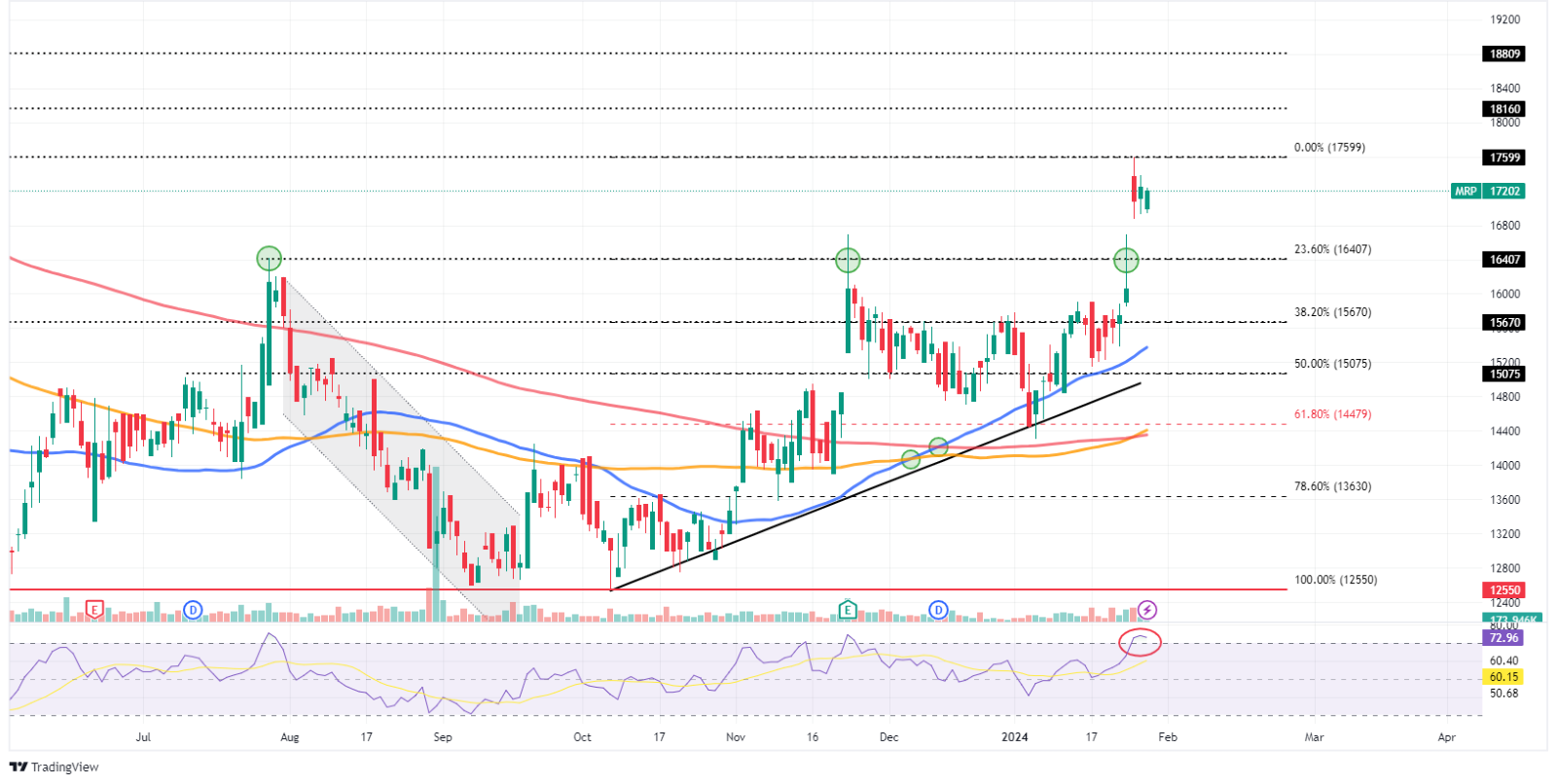
Task: Click the Feb label on the time axis
Action: click(x=1168, y=737)
